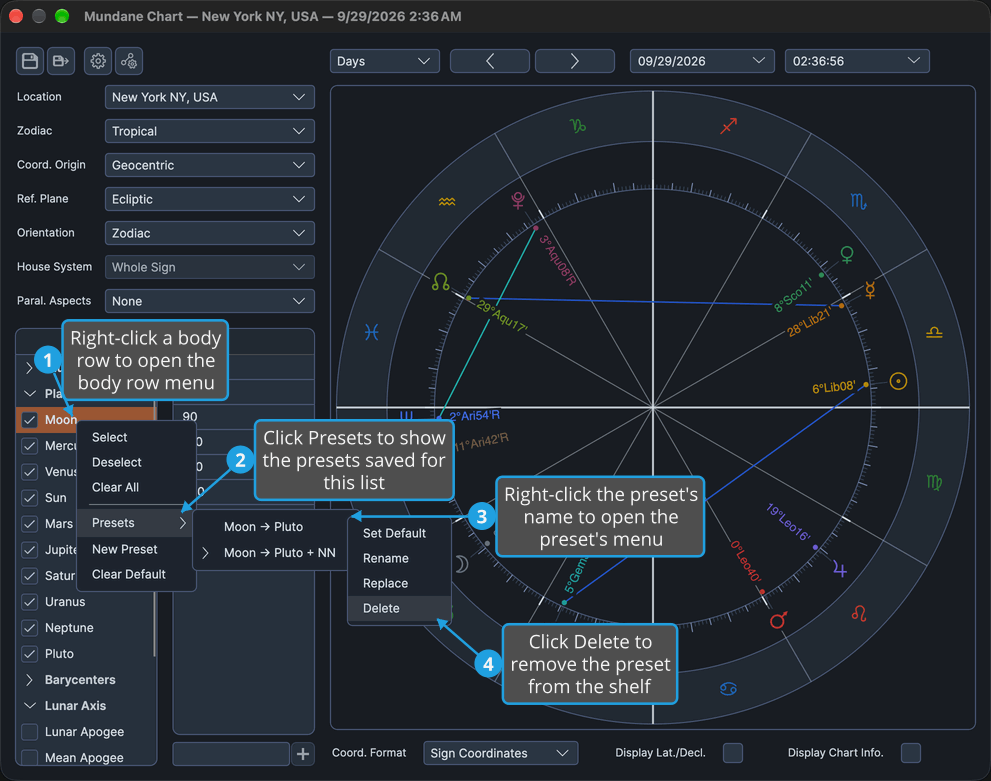Viewport: 991px width, 781px height.
Task: Open the Paral. Aspects dropdown
Action: click(x=209, y=301)
